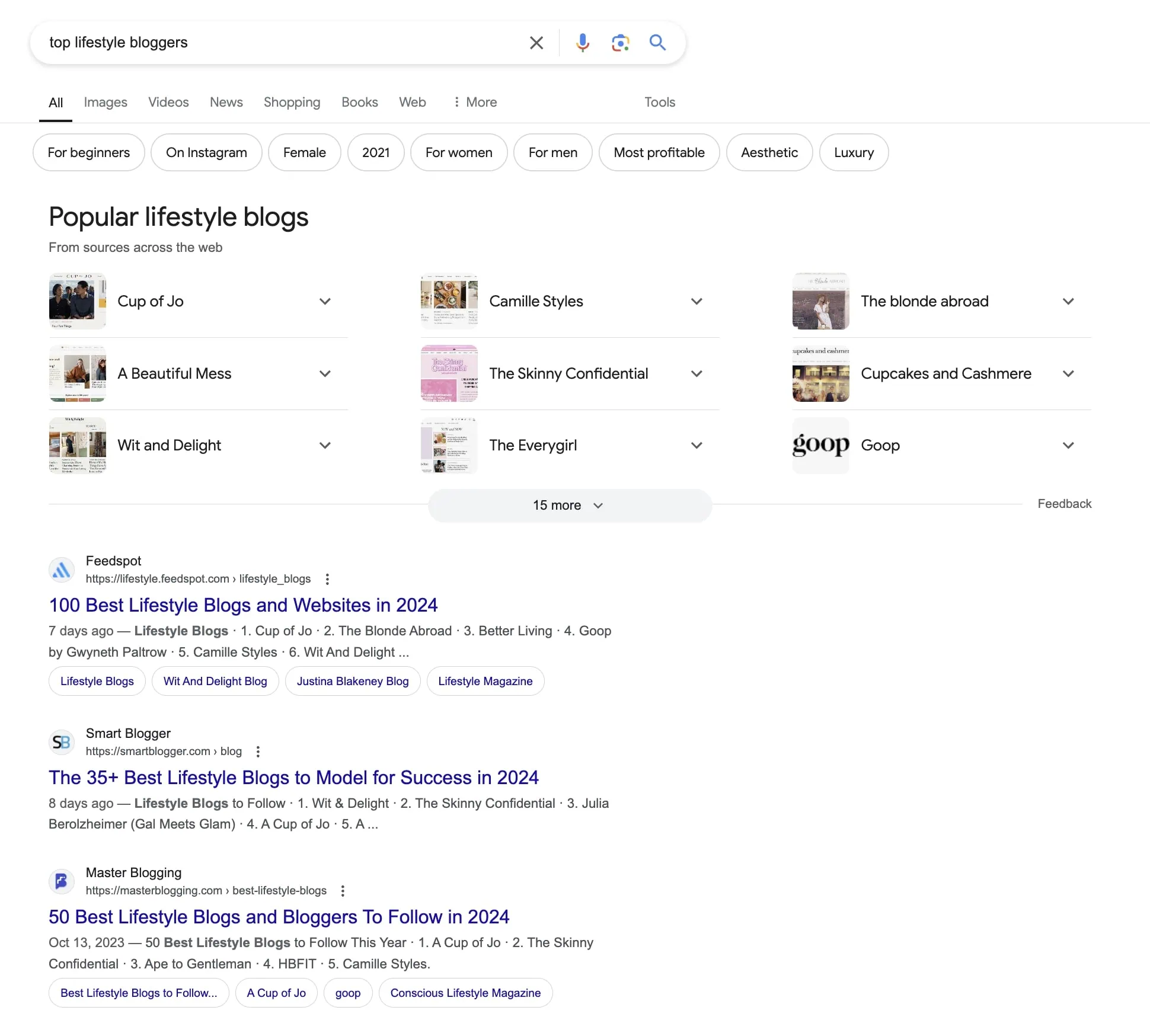
Task: Click The Skinny Confidential pink thumbnail
Action: [449, 373]
